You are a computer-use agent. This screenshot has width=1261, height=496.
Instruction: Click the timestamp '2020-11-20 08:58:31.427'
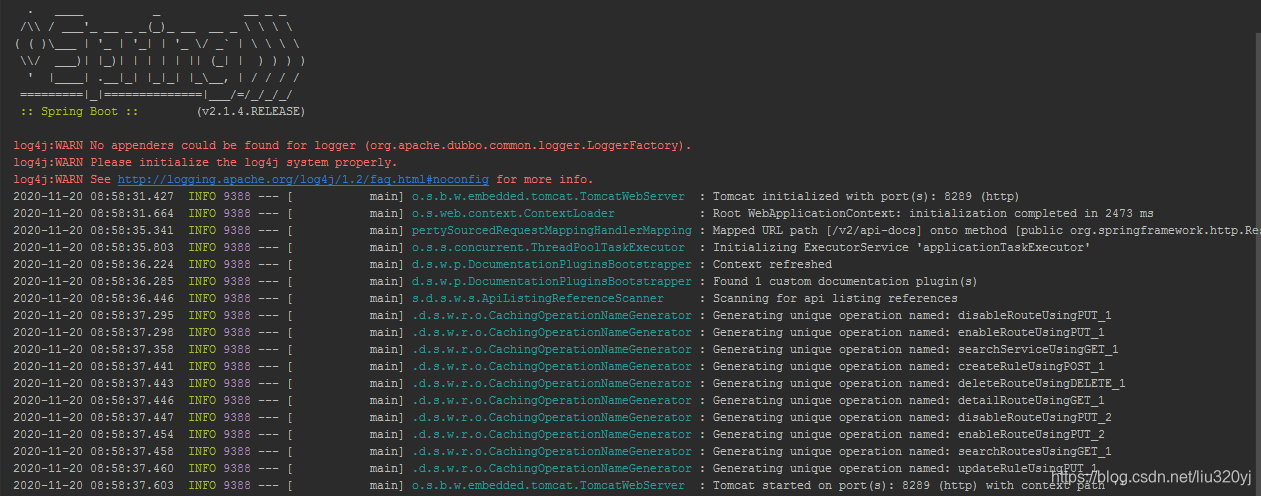pos(93,196)
